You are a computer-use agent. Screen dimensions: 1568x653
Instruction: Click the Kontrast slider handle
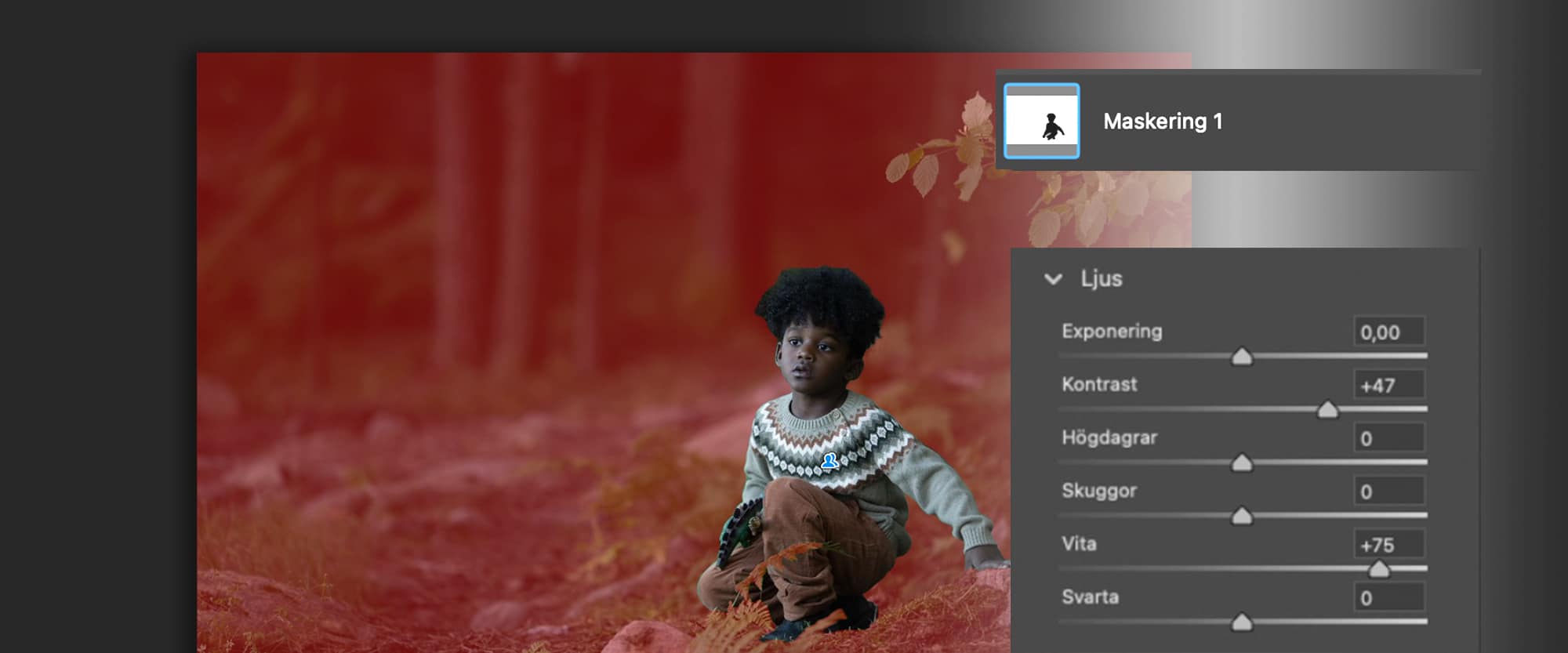(1327, 410)
